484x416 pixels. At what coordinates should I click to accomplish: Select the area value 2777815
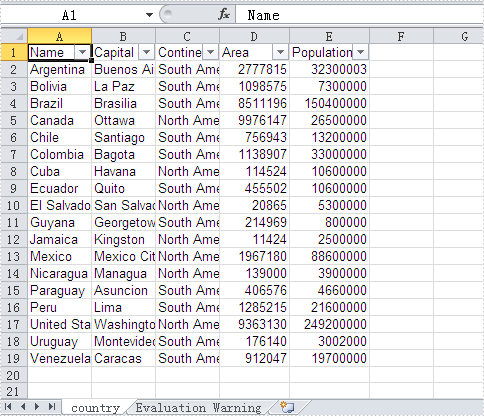pos(254,69)
